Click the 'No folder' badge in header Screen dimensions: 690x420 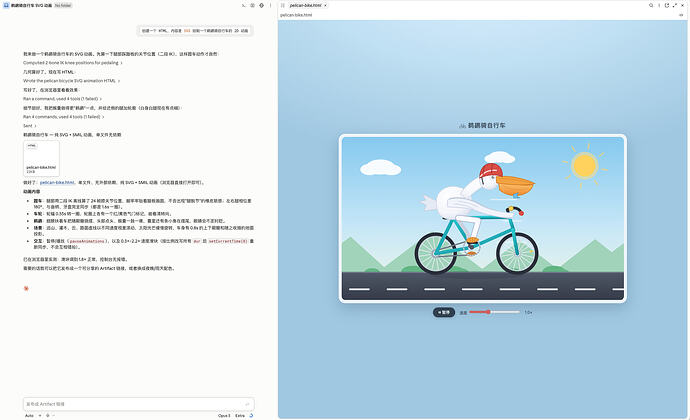pos(63,5)
